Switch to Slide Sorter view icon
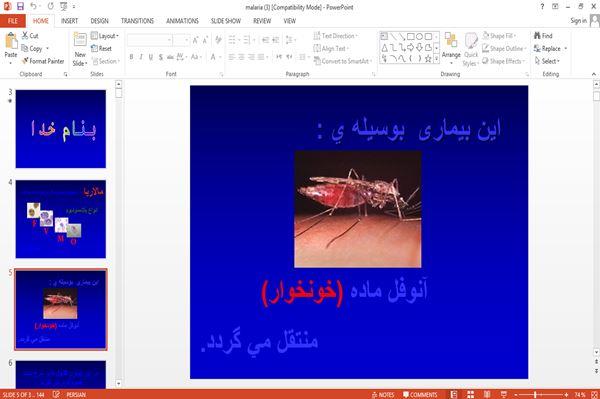The height and width of the screenshot is (399, 600). click(x=470, y=394)
